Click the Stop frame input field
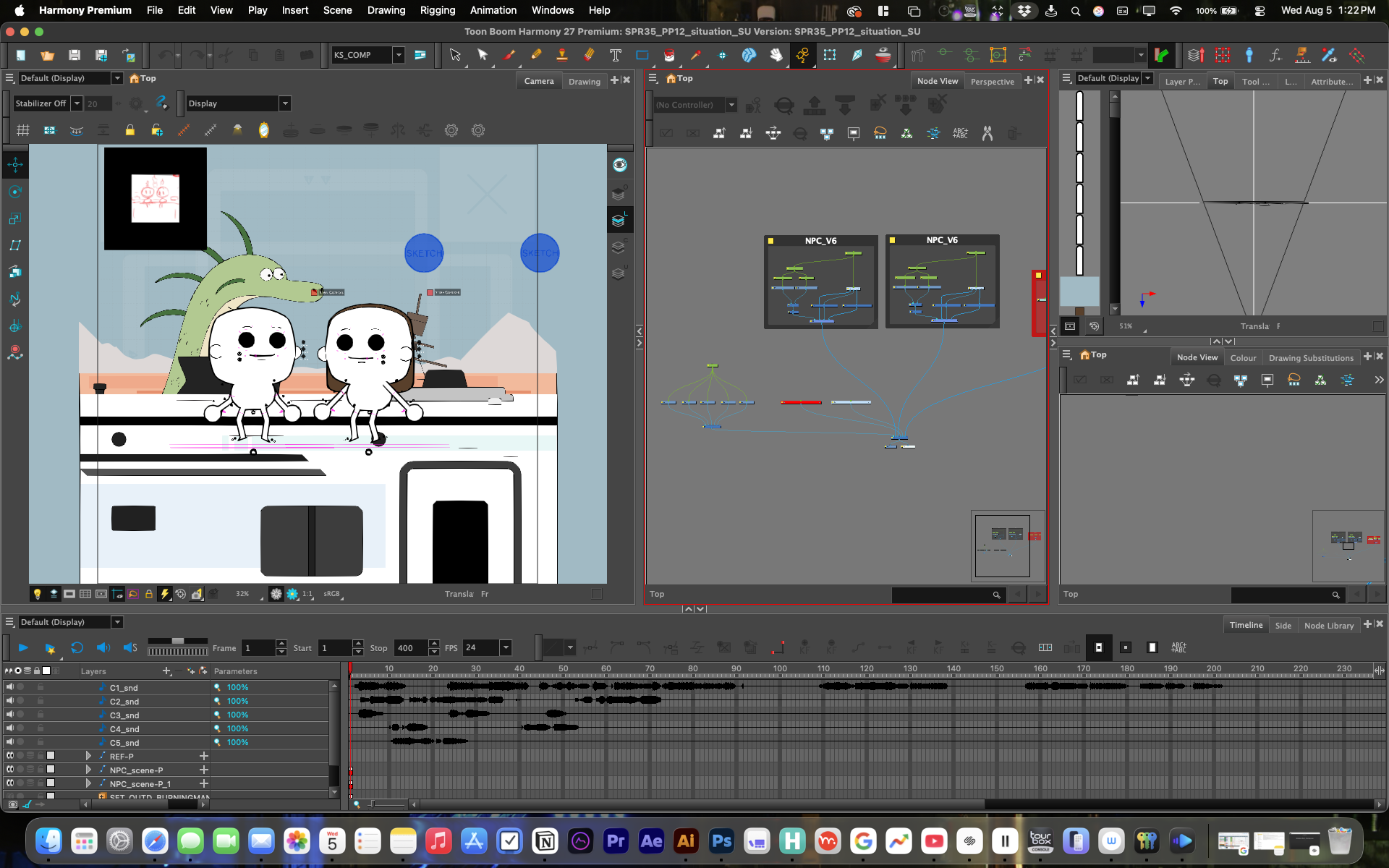 point(412,647)
